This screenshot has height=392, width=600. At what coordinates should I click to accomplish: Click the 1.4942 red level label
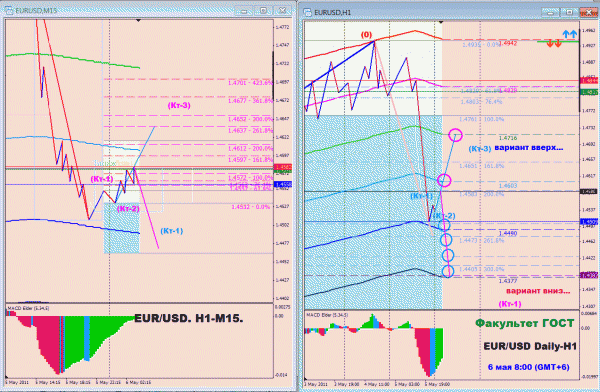point(508,44)
